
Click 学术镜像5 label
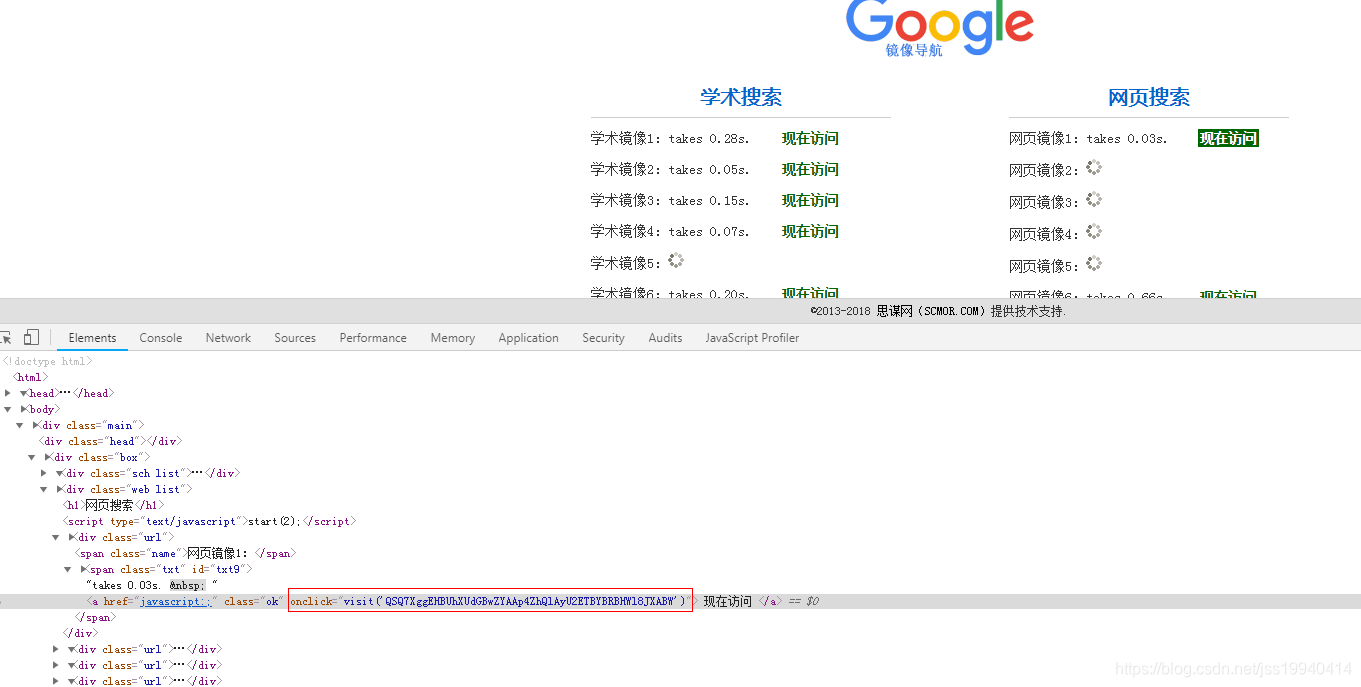click(625, 263)
